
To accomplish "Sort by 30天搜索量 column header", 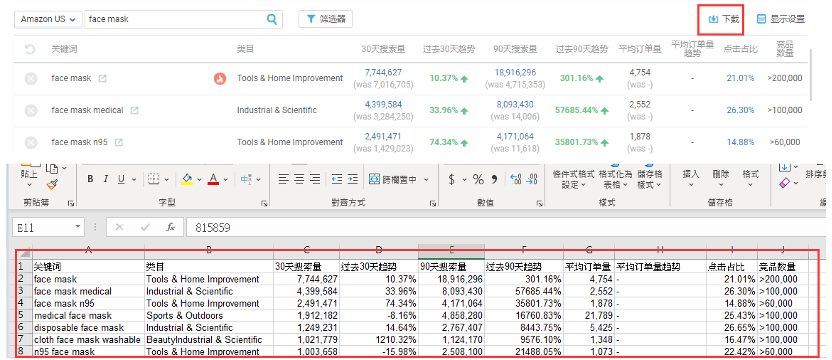I will coord(383,49).
